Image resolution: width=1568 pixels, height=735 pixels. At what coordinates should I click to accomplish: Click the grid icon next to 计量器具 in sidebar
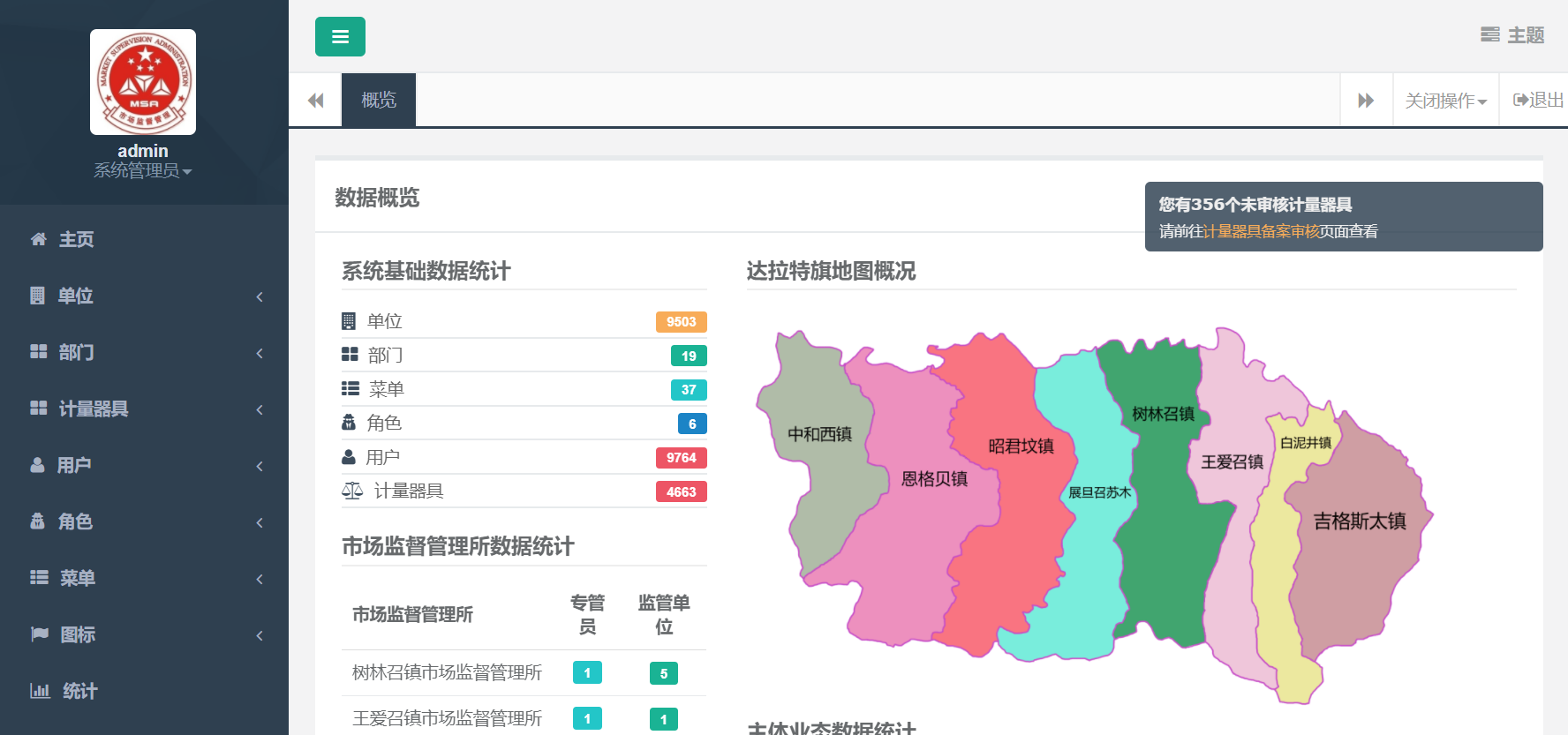click(x=39, y=409)
